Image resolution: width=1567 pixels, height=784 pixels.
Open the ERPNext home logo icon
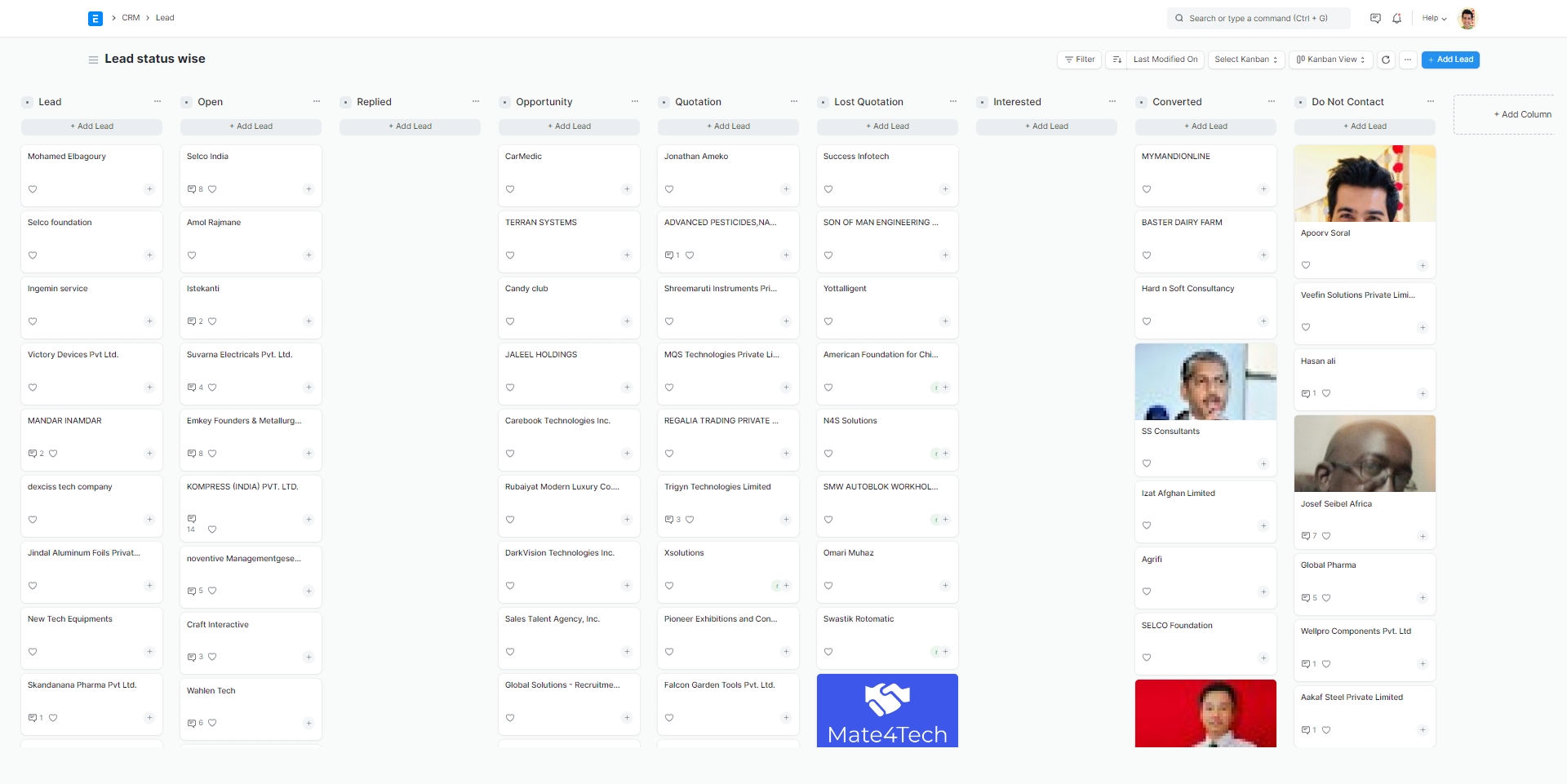coord(95,18)
